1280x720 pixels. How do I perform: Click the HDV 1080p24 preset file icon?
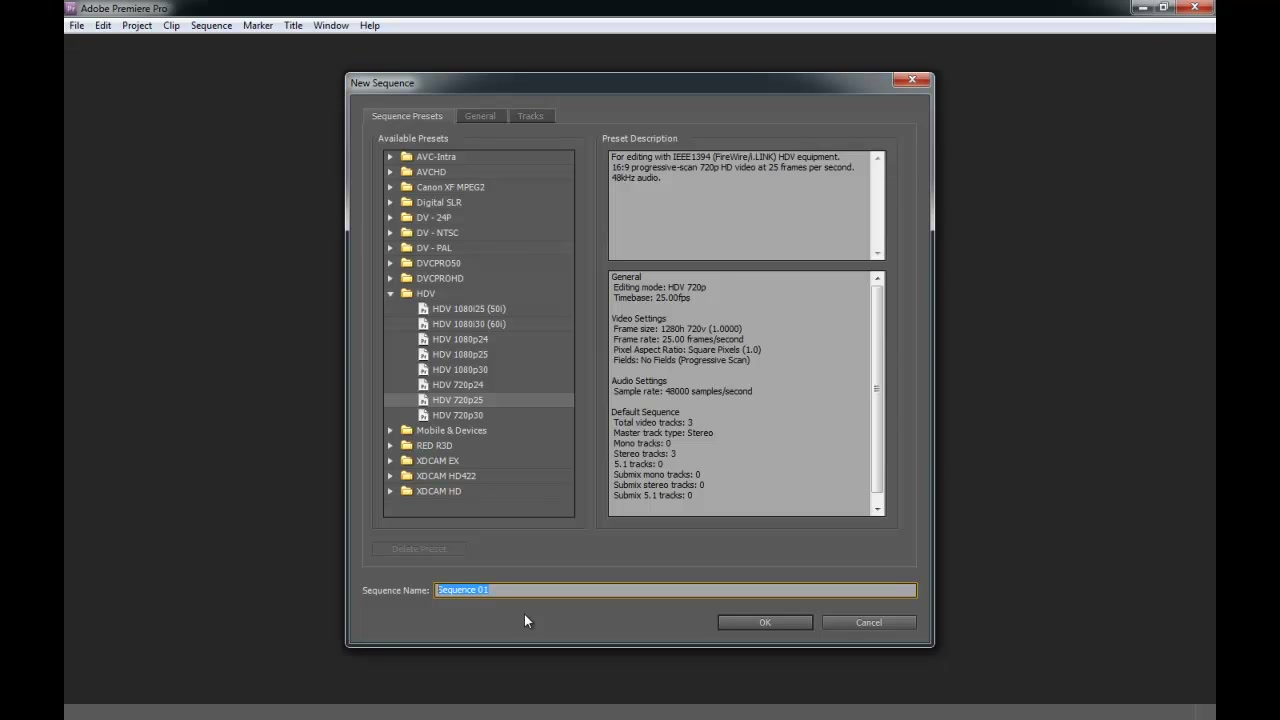423,339
